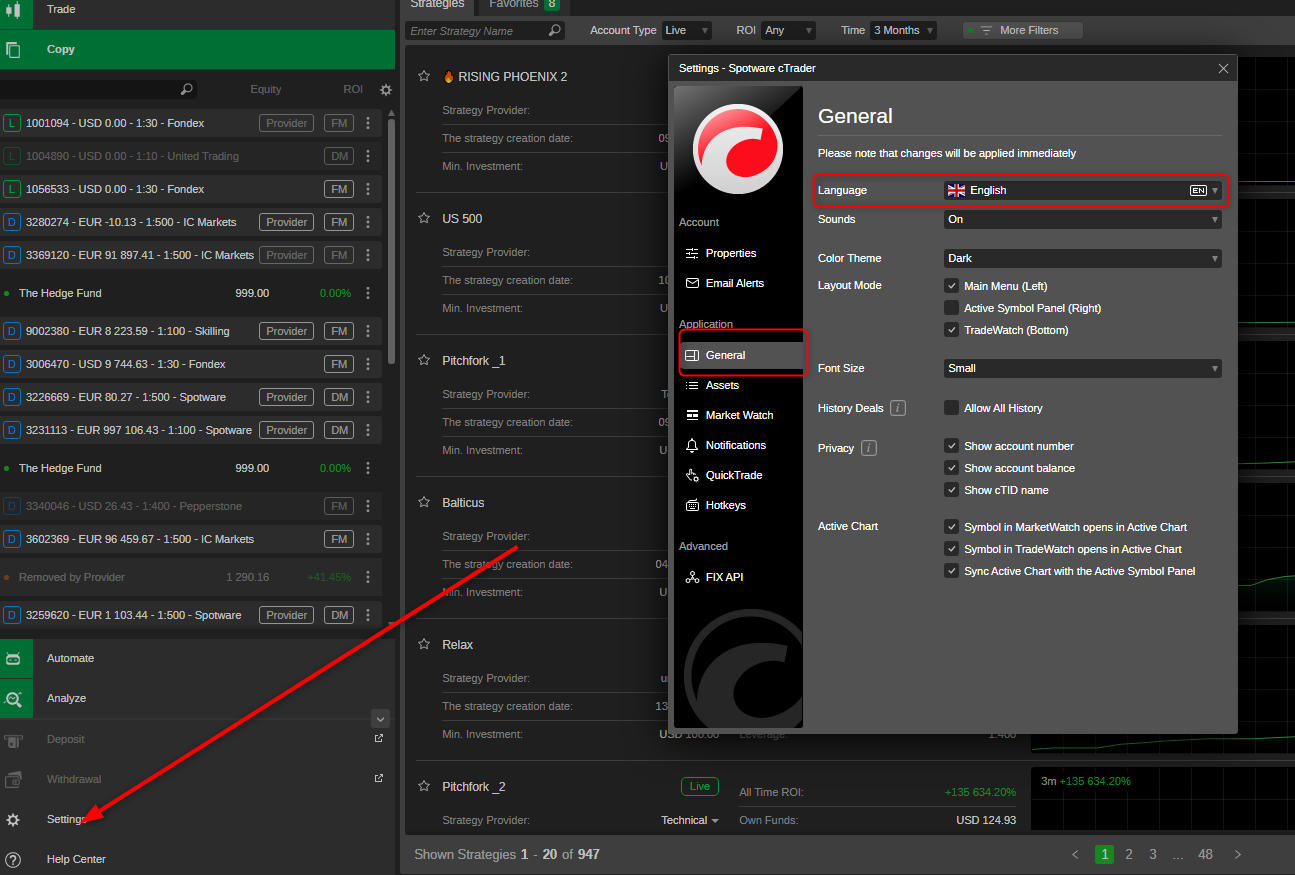Open the Trade section candlestick icon
This screenshot has height=875, width=1295.
[13, 10]
